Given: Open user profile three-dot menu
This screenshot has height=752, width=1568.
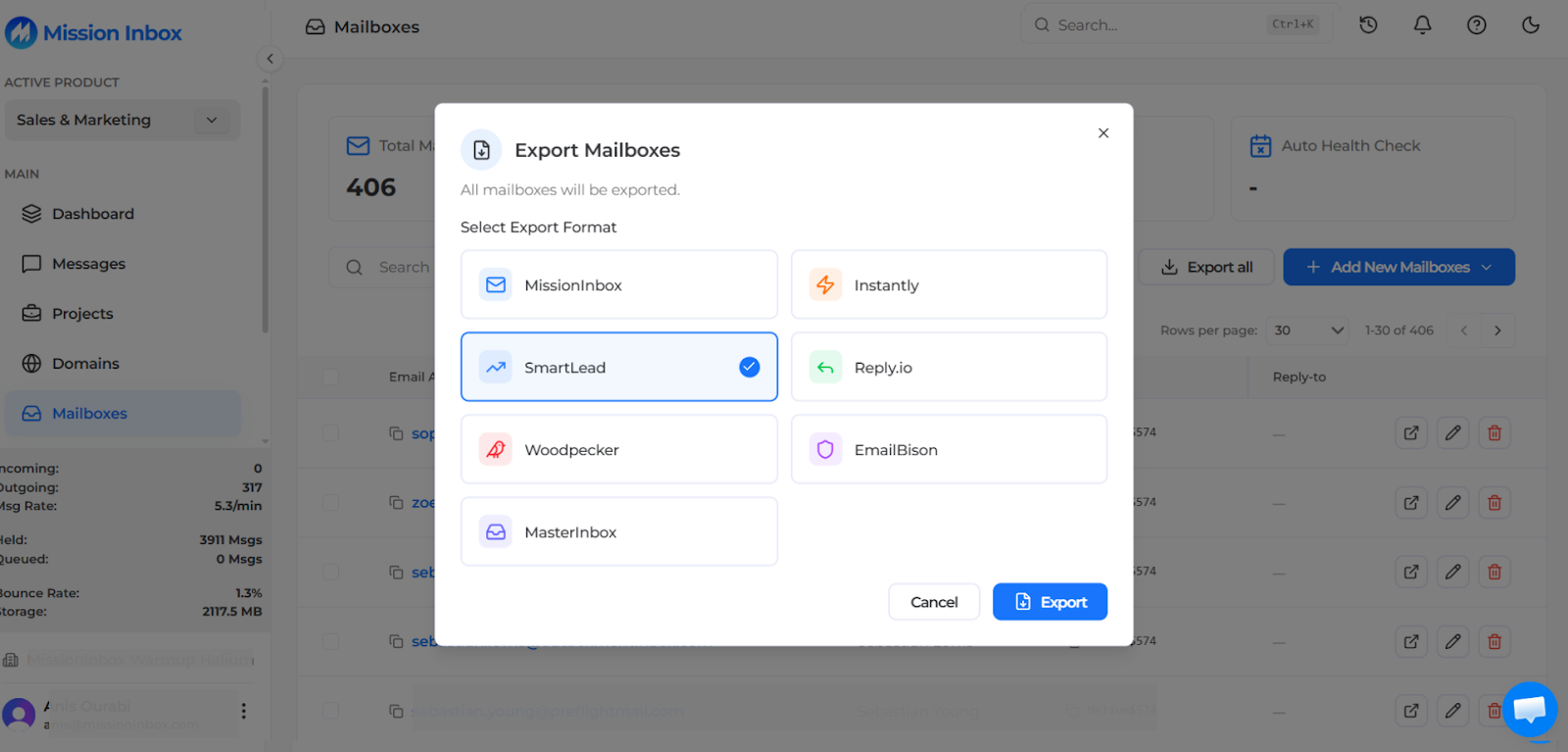Looking at the screenshot, I should 244,711.
